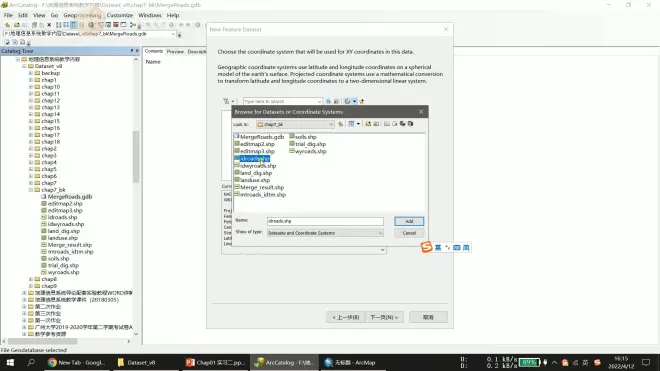Click Large Icons view toolbar button
This screenshot has width=660, height=371.
59,25
